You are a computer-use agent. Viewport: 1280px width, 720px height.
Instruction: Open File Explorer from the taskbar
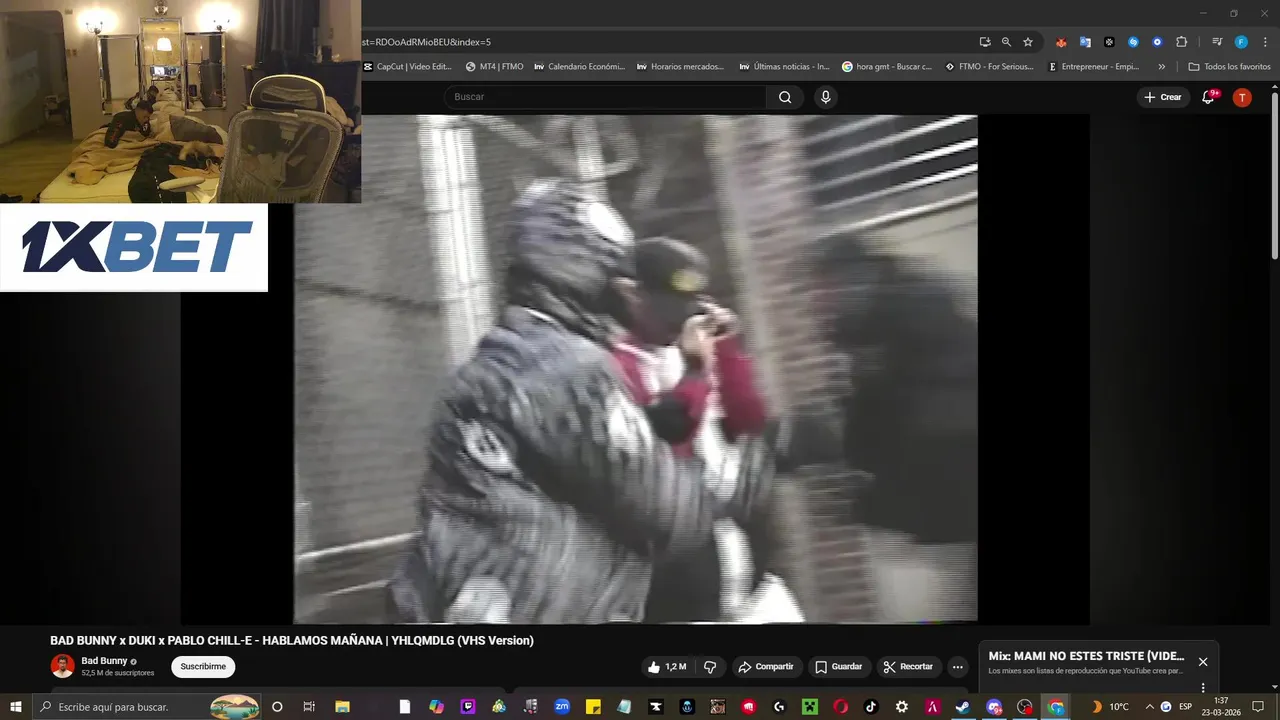tap(342, 707)
